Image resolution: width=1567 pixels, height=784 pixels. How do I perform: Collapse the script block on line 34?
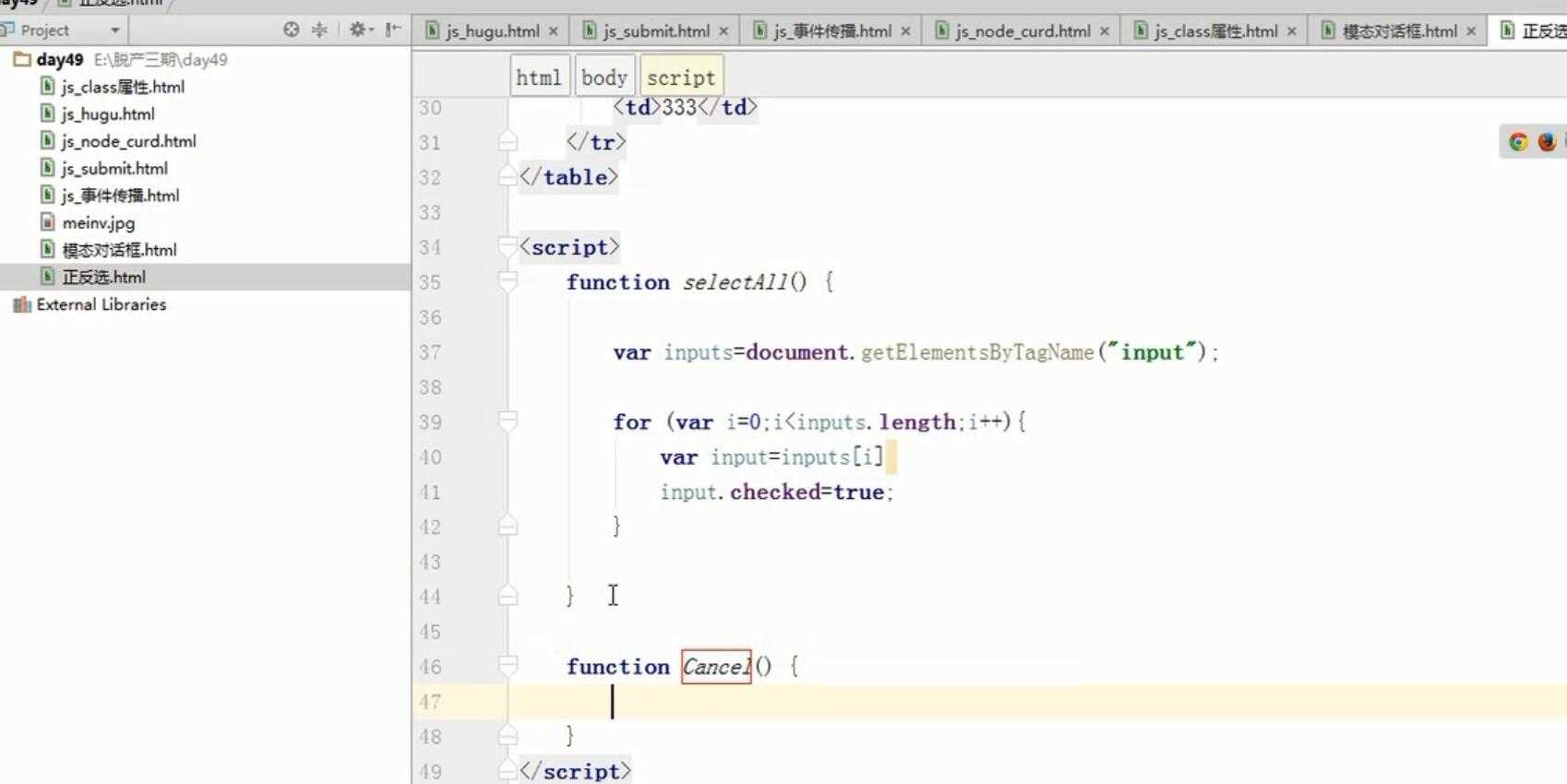[x=508, y=247]
